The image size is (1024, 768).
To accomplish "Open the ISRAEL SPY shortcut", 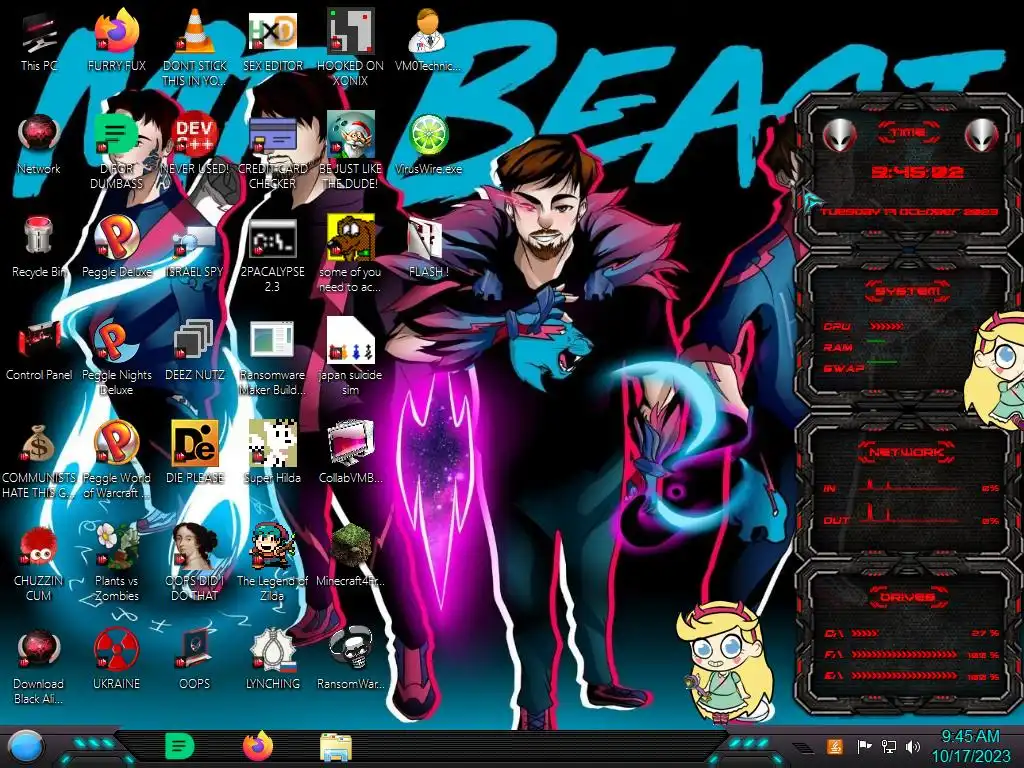I will tap(194, 242).
